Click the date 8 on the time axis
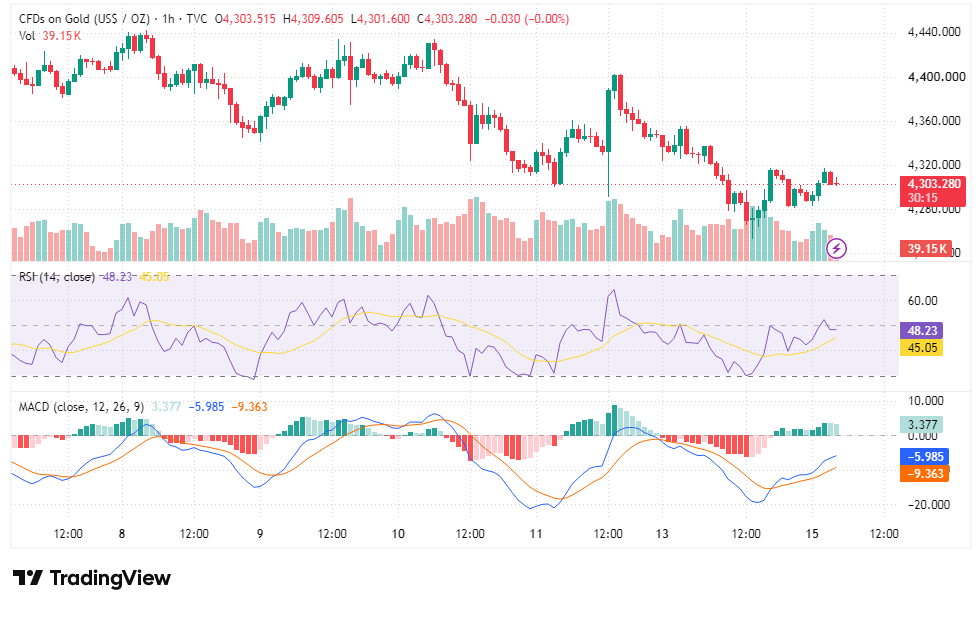Screen dimensions: 980x631 tap(122, 534)
